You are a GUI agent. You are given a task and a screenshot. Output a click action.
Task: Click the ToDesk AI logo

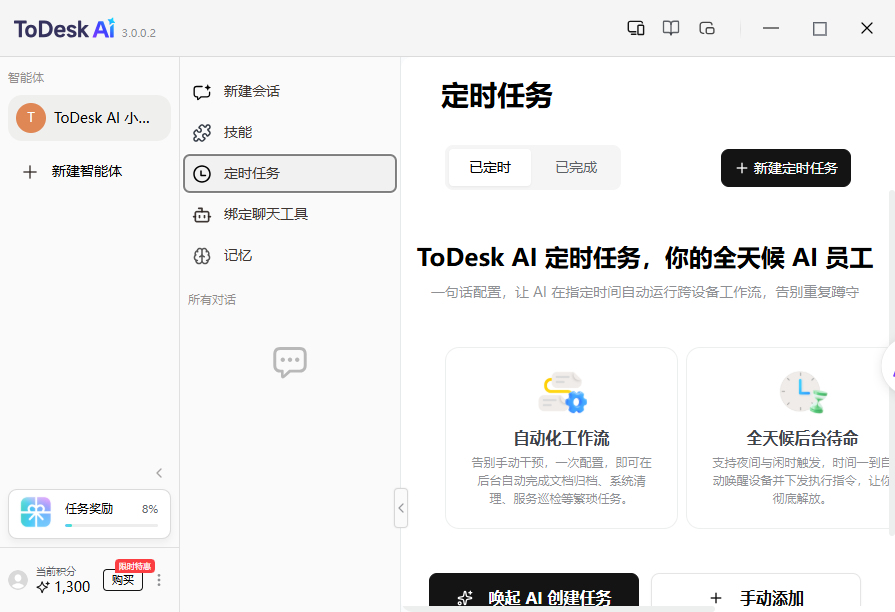click(64, 29)
